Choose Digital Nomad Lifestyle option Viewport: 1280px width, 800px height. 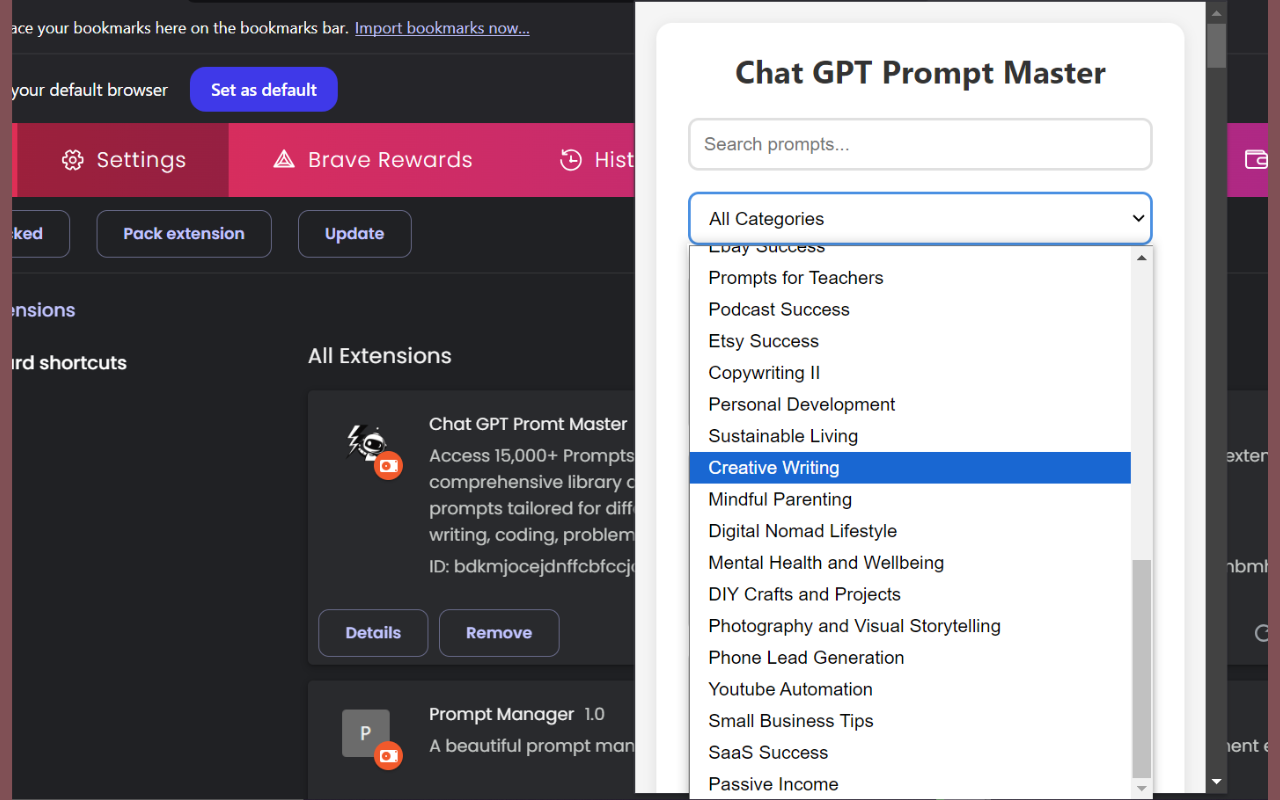910,531
